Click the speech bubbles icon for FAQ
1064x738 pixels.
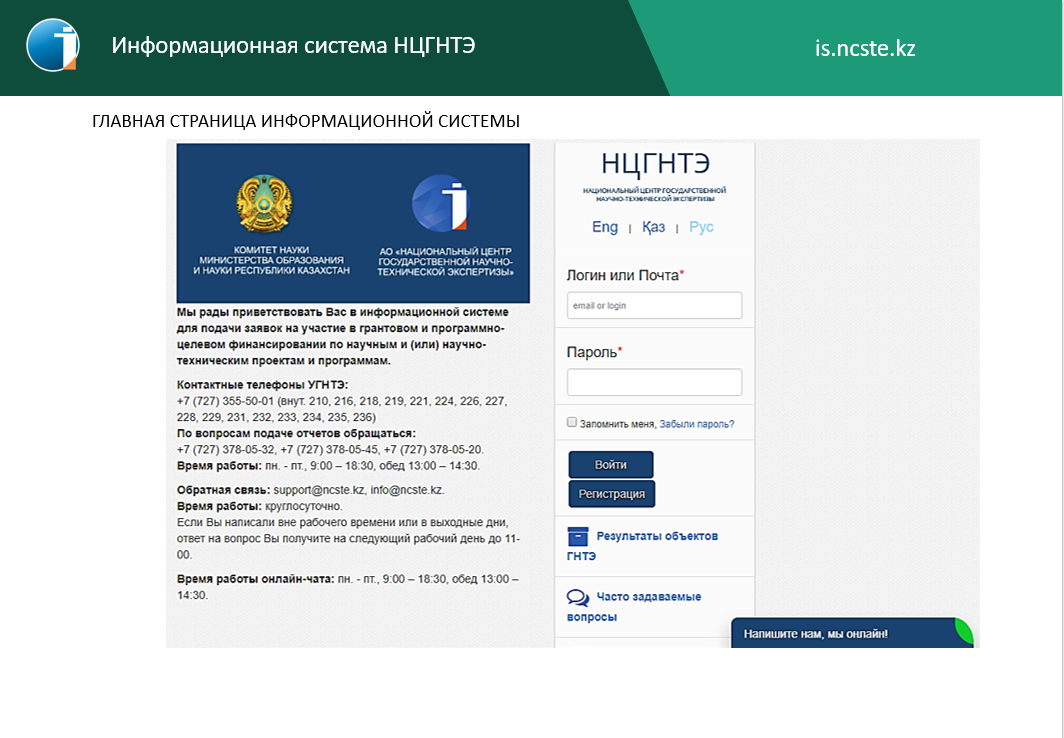click(x=577, y=598)
